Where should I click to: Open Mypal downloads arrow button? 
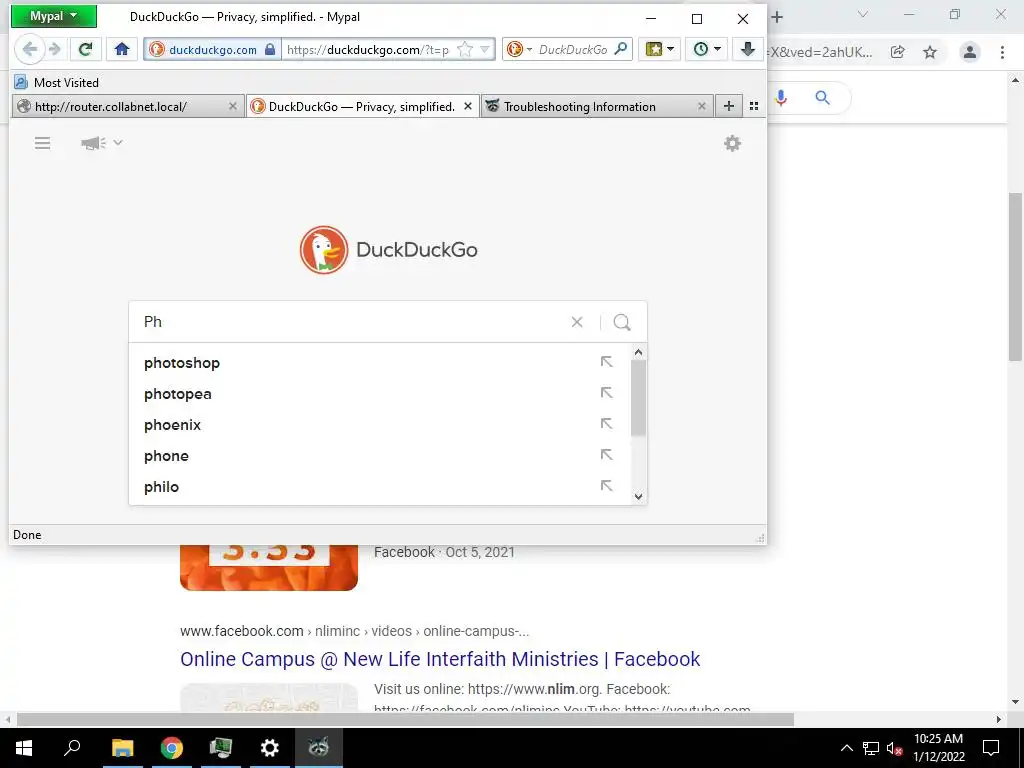click(748, 49)
